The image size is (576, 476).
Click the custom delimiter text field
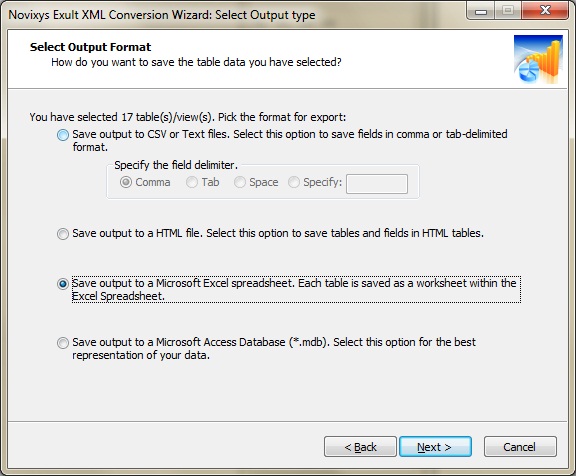click(x=377, y=184)
